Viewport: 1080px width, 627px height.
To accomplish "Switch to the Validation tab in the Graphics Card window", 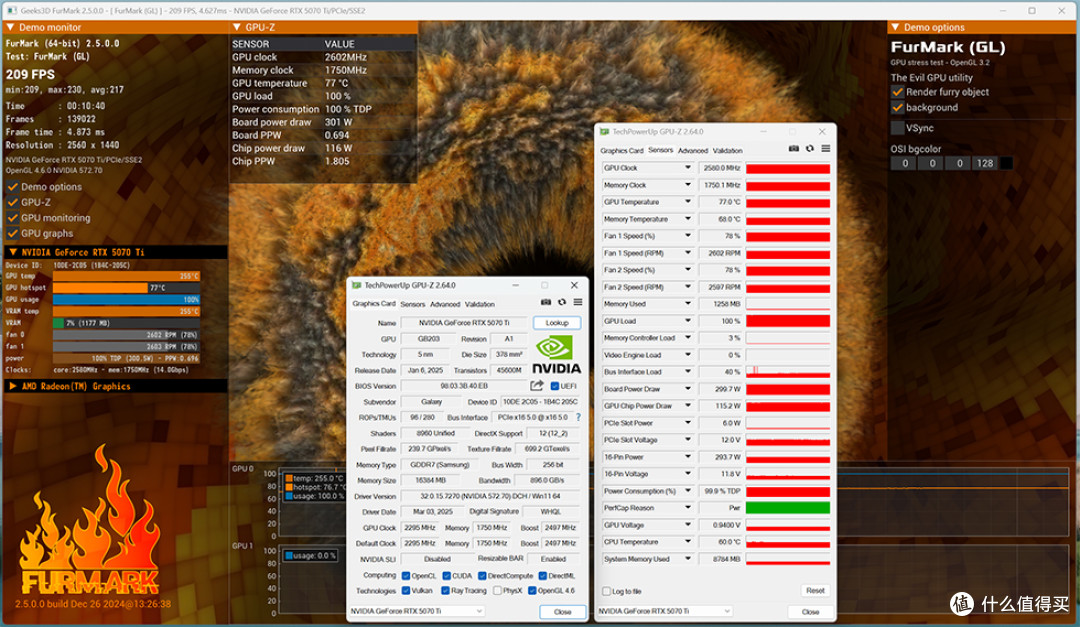I will point(479,304).
